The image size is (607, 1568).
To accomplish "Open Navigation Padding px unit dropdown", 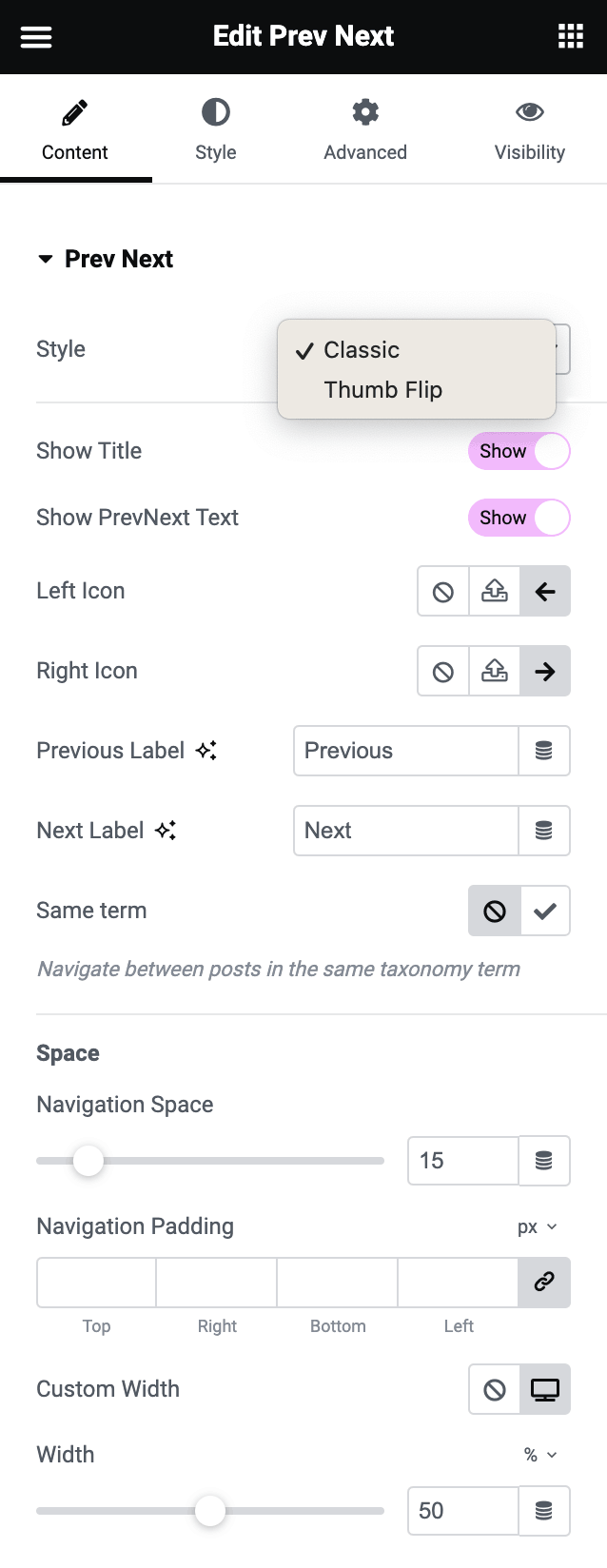I will click(538, 1227).
